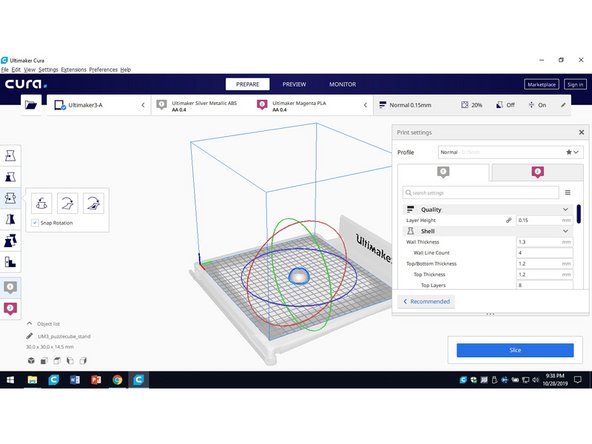Switch to the MONITOR stage

pos(342,84)
